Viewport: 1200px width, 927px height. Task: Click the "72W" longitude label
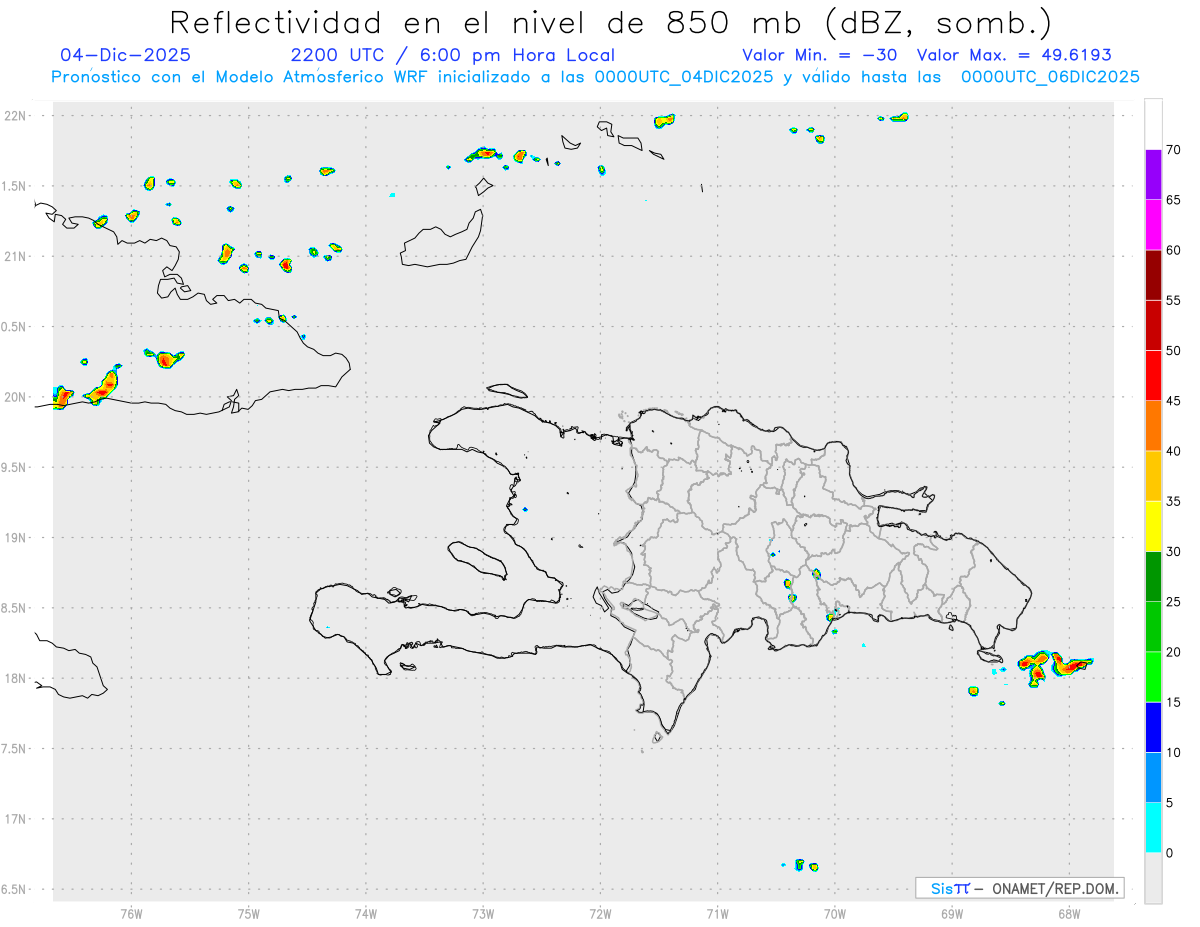600,913
